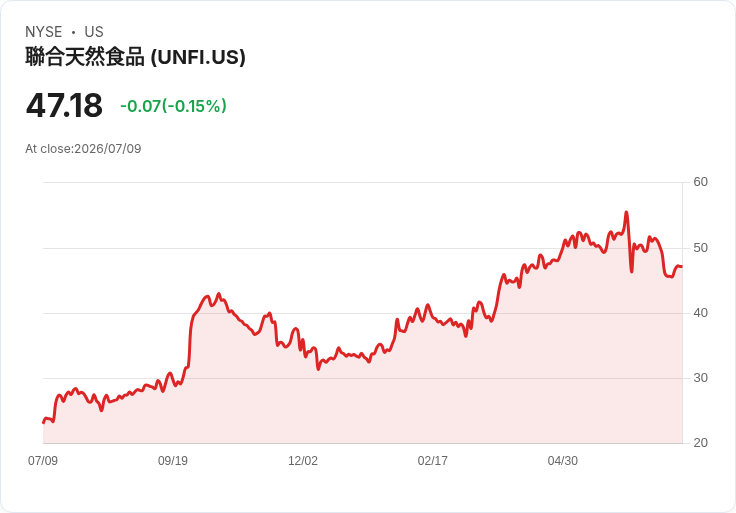Click the 30 y-axis price label
Image resolution: width=736 pixels, height=513 pixels.
[700, 378]
